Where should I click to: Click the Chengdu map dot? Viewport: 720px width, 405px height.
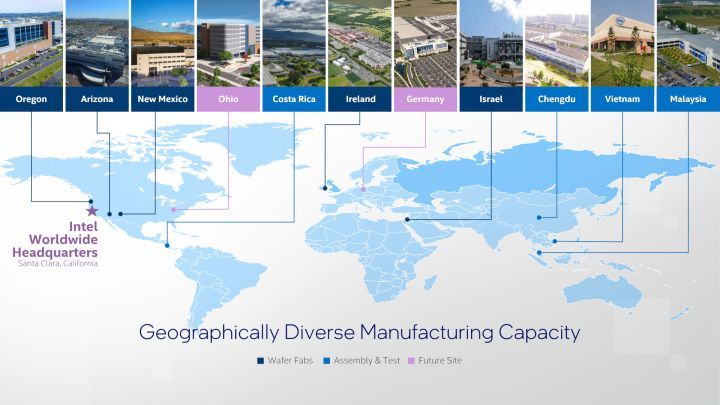(539, 218)
